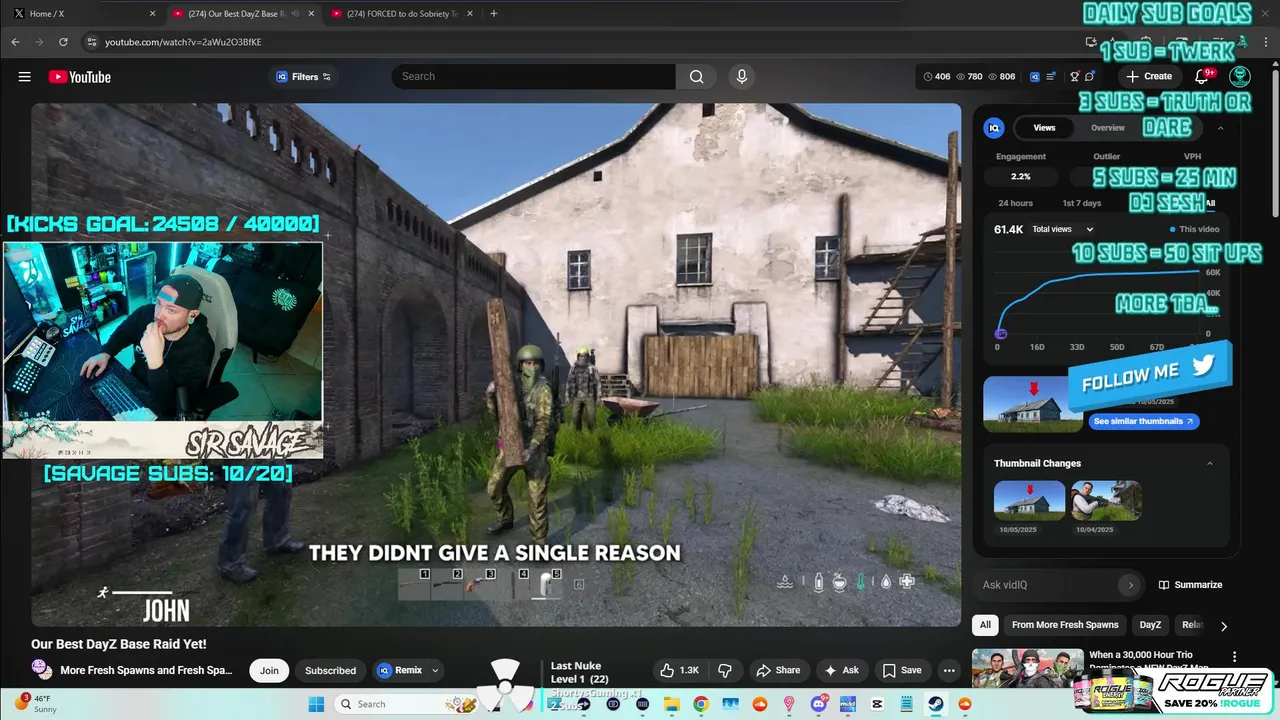Click the Join channel button
The height and width of the screenshot is (720, 1280).
pos(269,670)
